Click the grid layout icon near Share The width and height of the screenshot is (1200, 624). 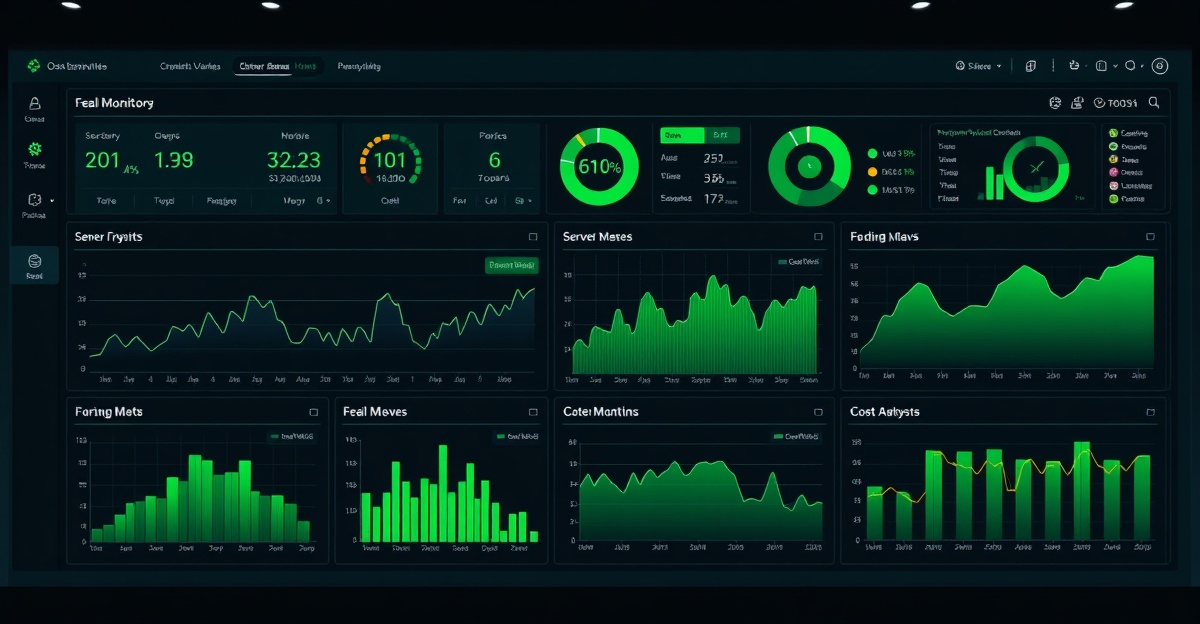pyautogui.click(x=1031, y=65)
